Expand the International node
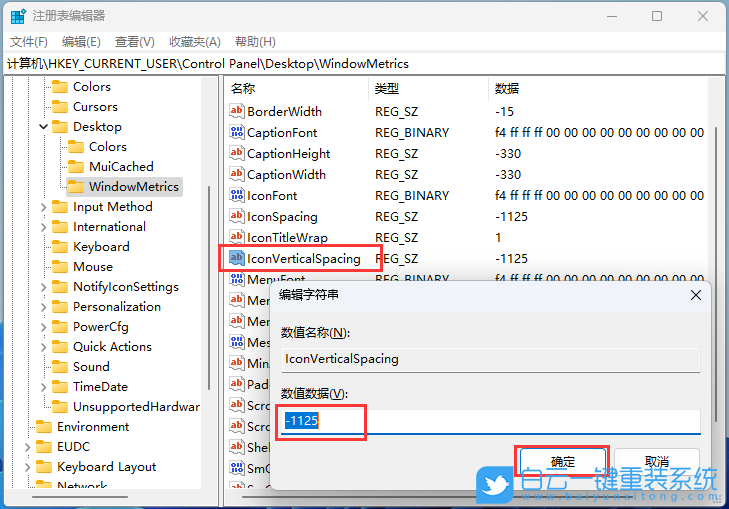729x509 pixels. tap(43, 227)
